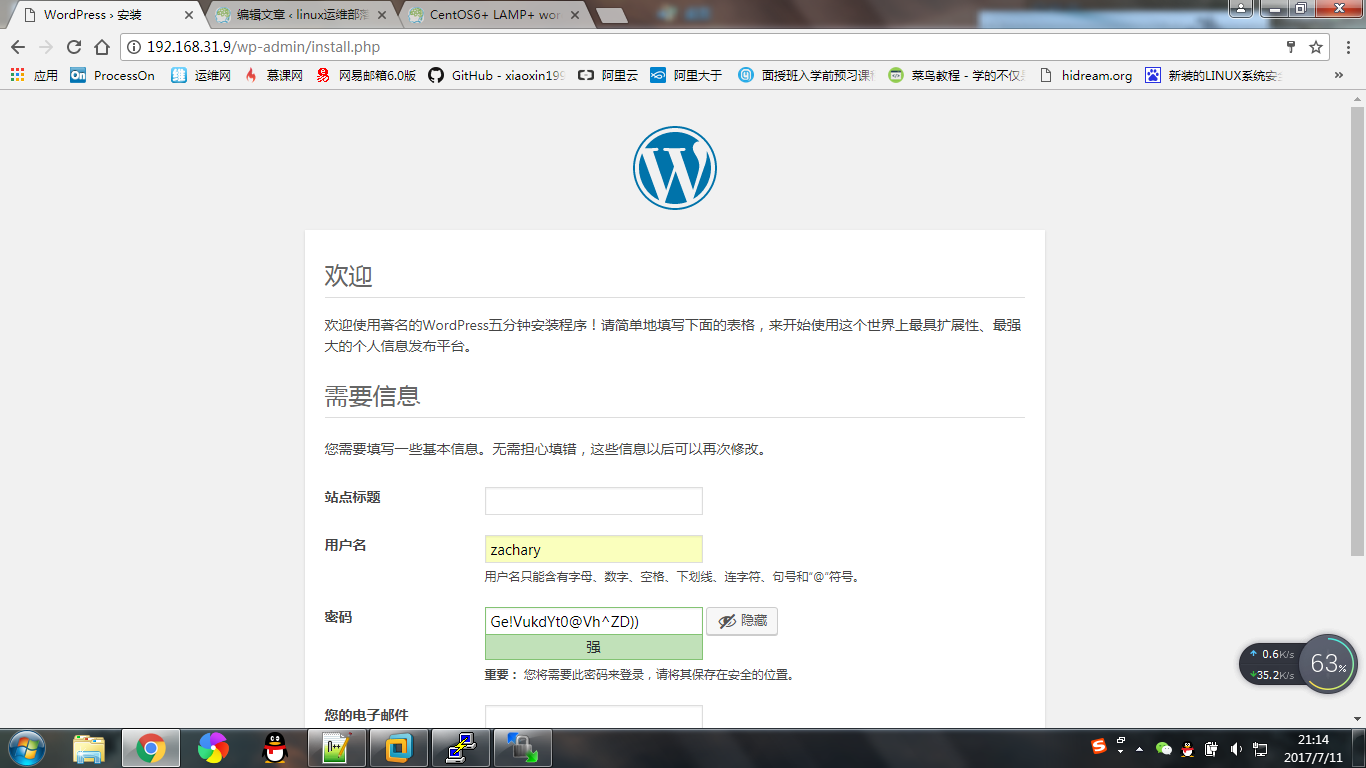Click the forward navigation arrow

[x=46, y=47]
